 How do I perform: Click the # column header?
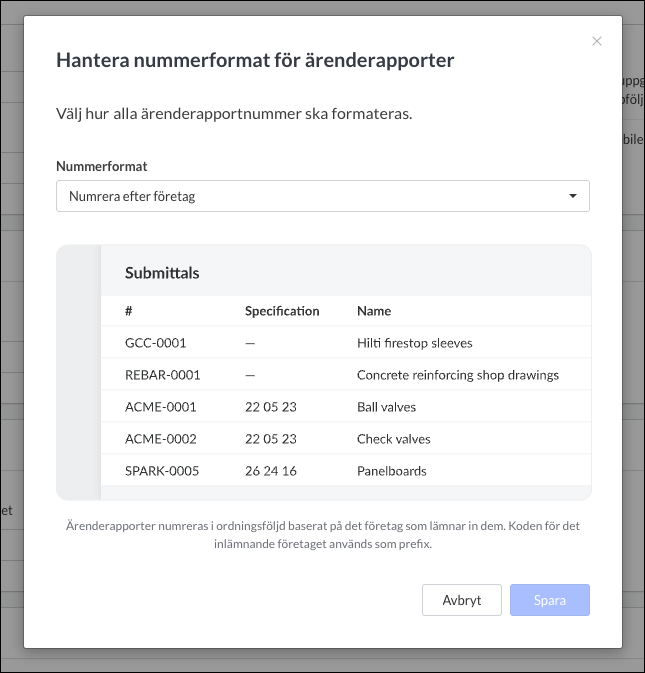pos(128,311)
